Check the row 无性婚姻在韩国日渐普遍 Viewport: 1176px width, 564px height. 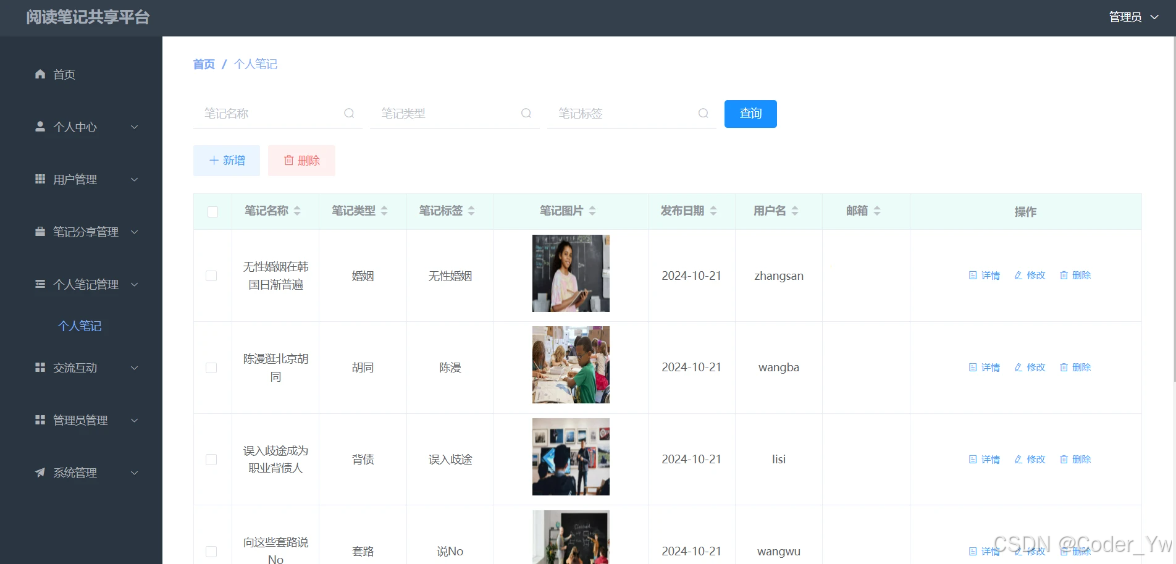tap(212, 276)
